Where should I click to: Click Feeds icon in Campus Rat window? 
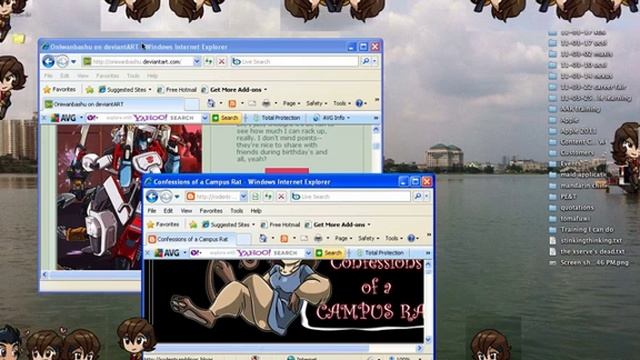(x=284, y=238)
